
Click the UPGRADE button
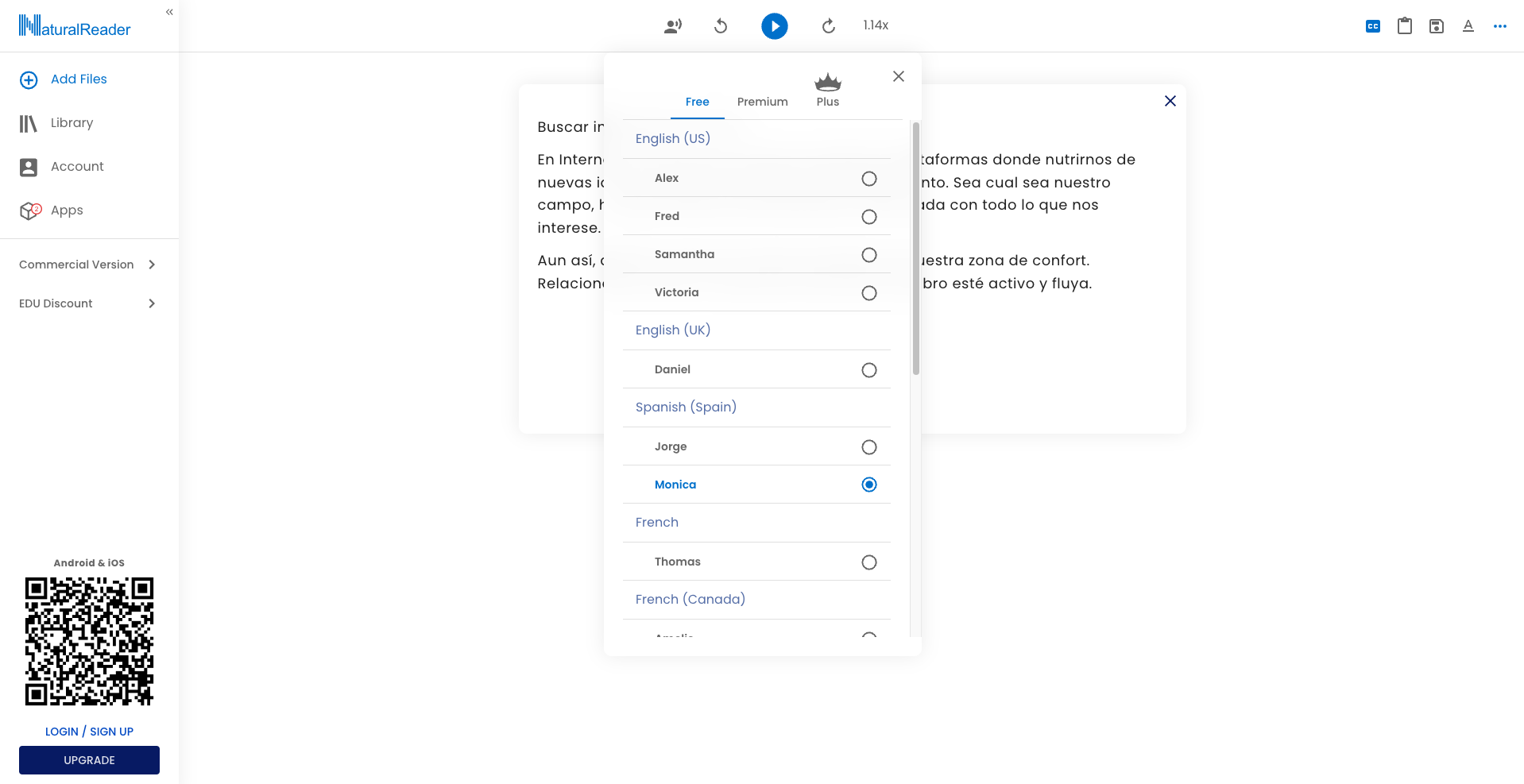coord(89,760)
